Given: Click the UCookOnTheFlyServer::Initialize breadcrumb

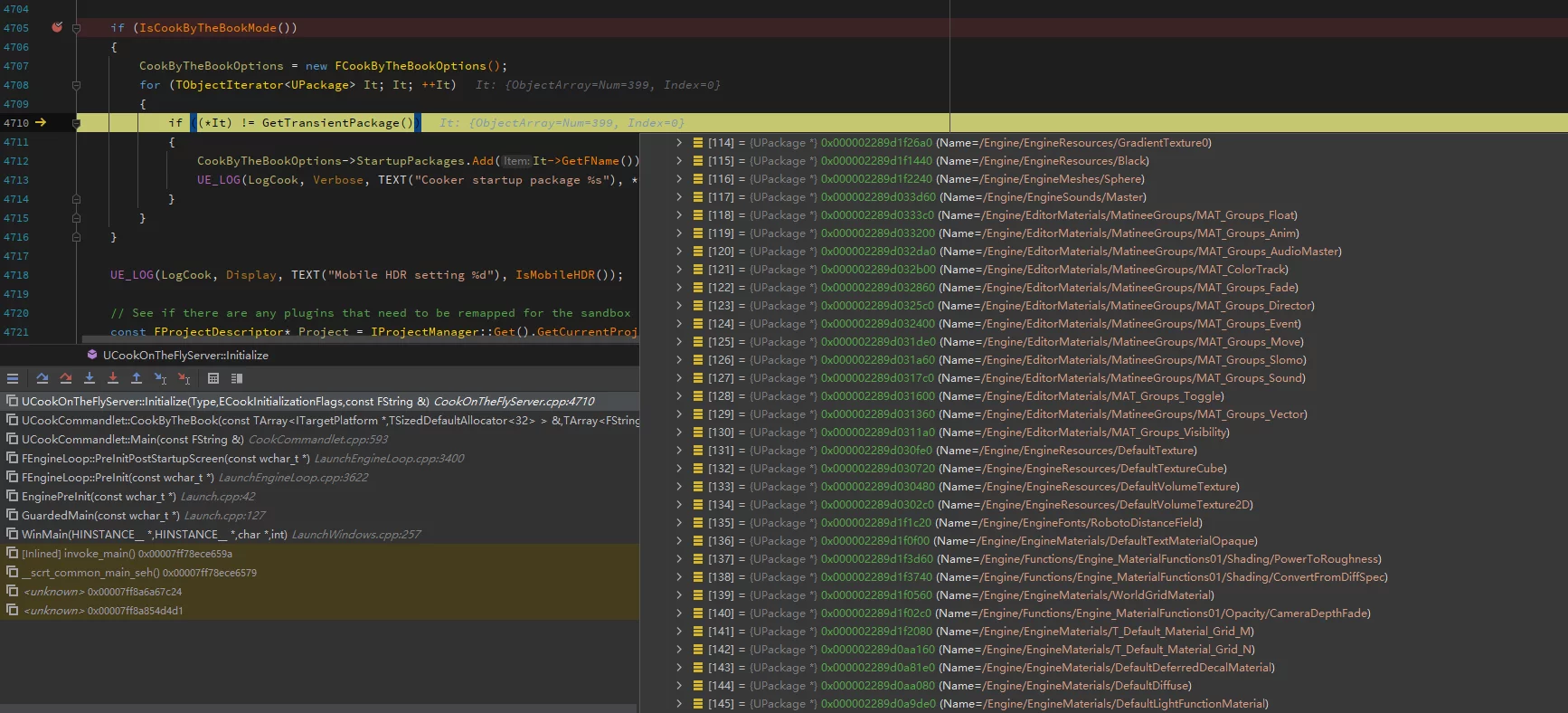Looking at the screenshot, I should click(184, 356).
